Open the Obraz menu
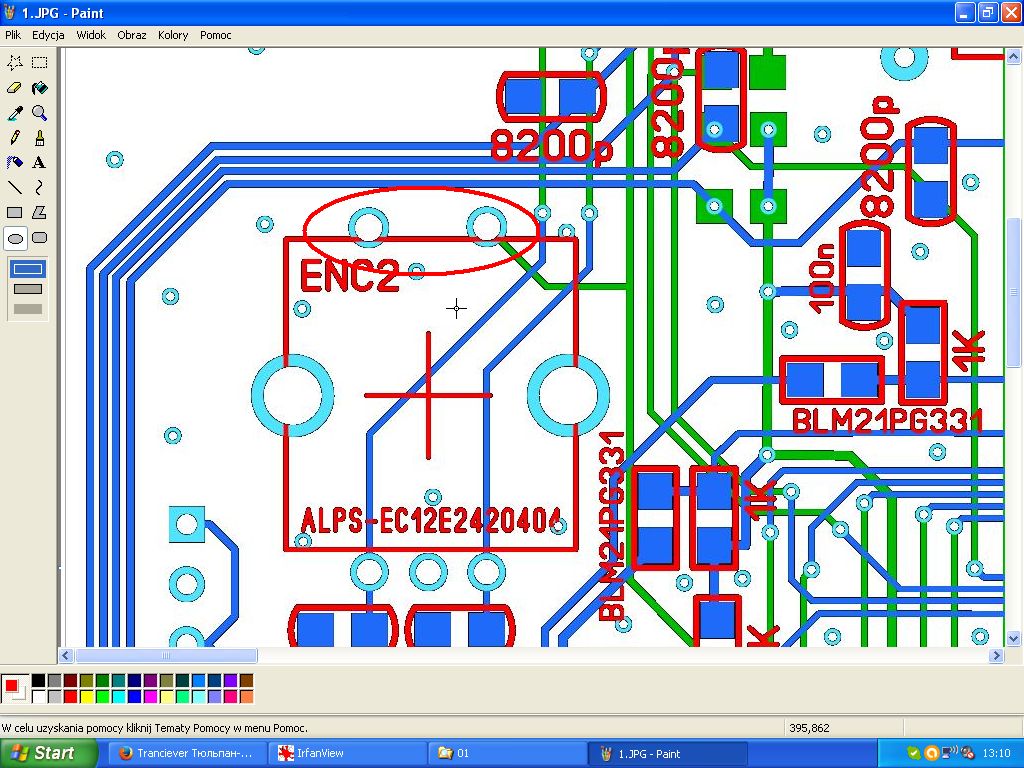This screenshot has height=768, width=1024. click(x=131, y=35)
